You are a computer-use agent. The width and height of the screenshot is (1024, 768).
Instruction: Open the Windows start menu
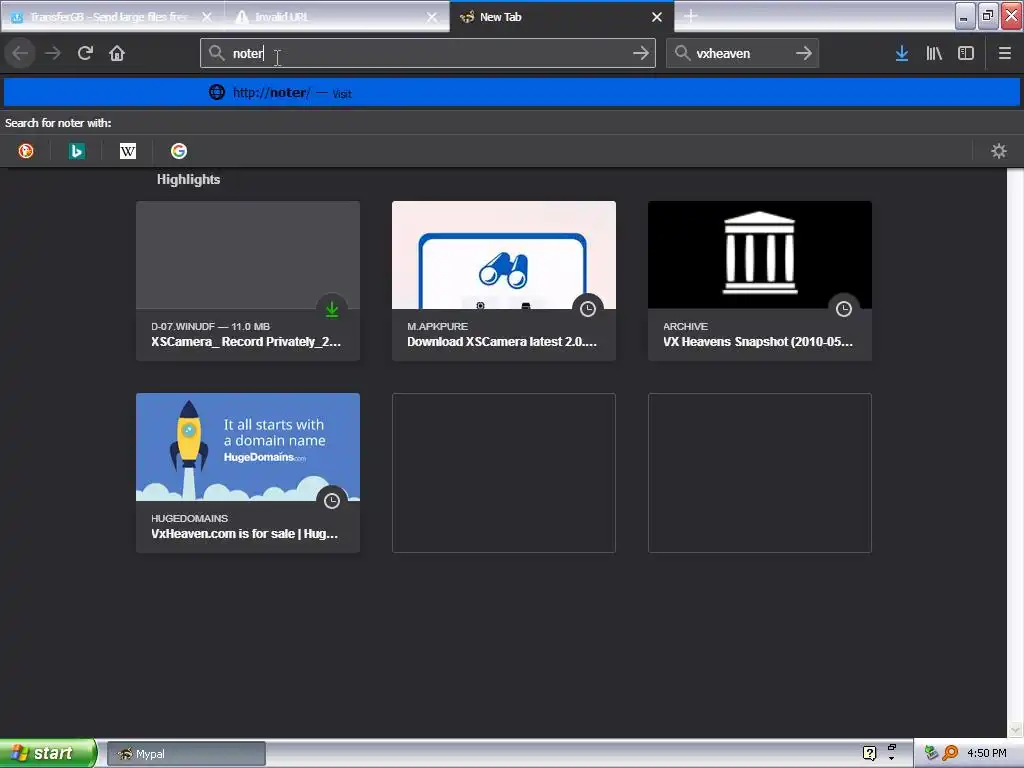[x=48, y=753]
